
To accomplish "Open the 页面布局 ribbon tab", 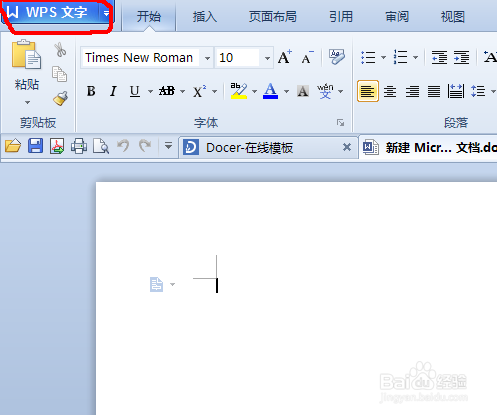I will pyautogui.click(x=272, y=16).
